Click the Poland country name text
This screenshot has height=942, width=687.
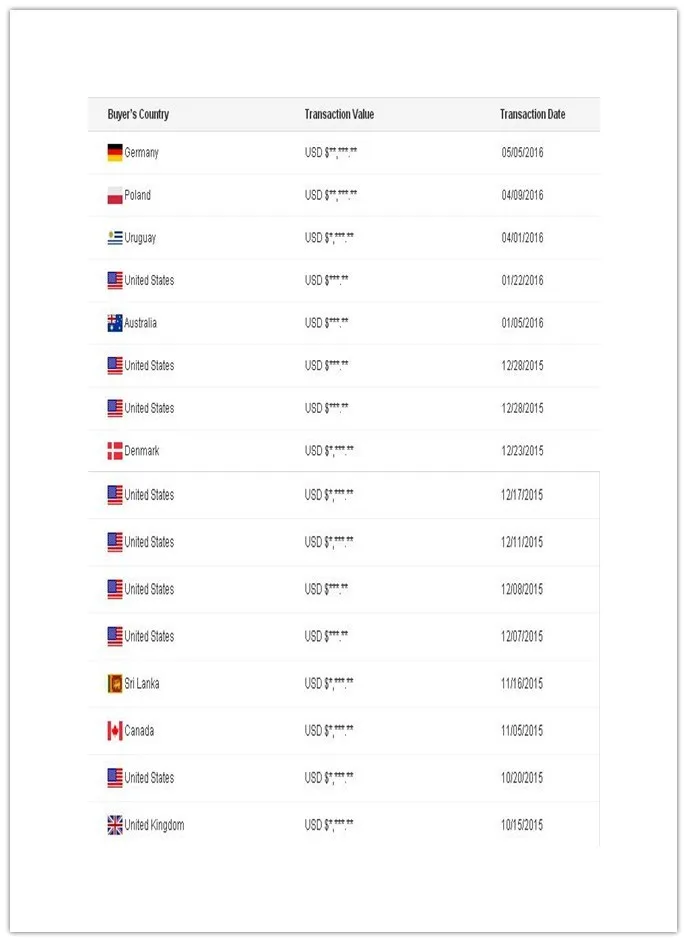pos(138,195)
